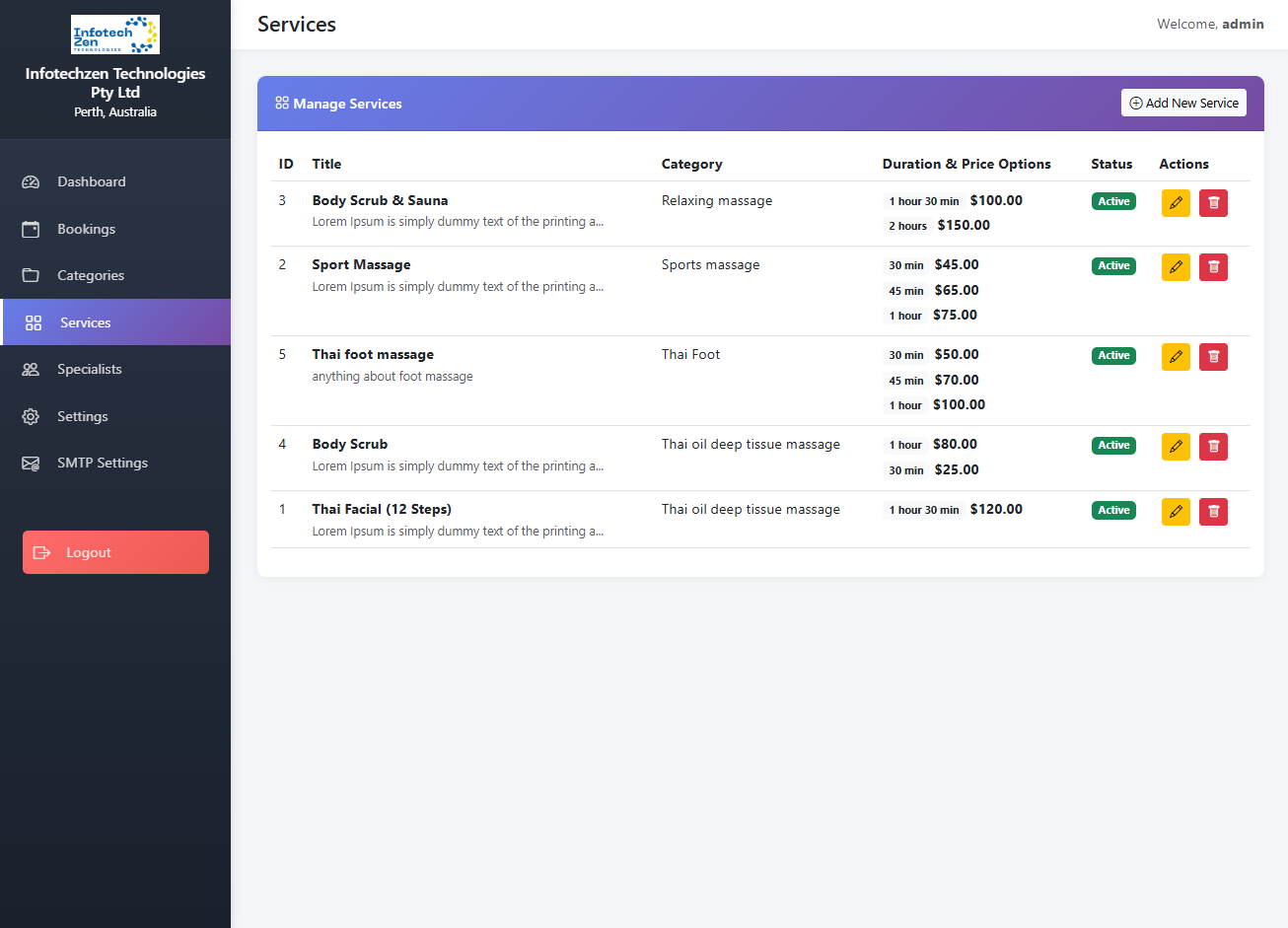Click Add New Service button
Image resolution: width=1288 pixels, height=928 pixels.
point(1183,104)
